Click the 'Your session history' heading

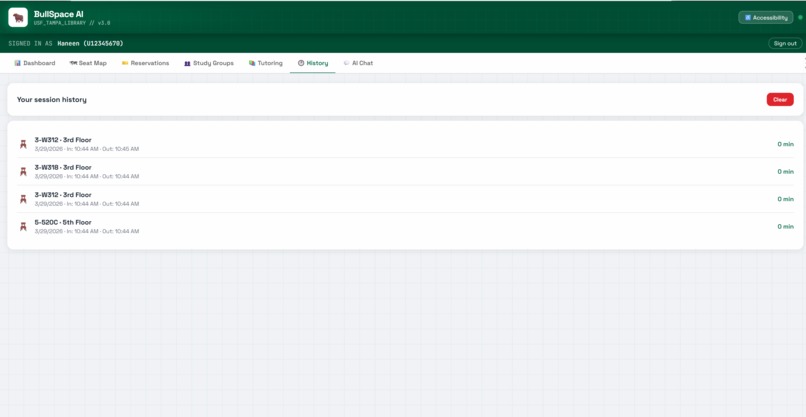pos(51,100)
